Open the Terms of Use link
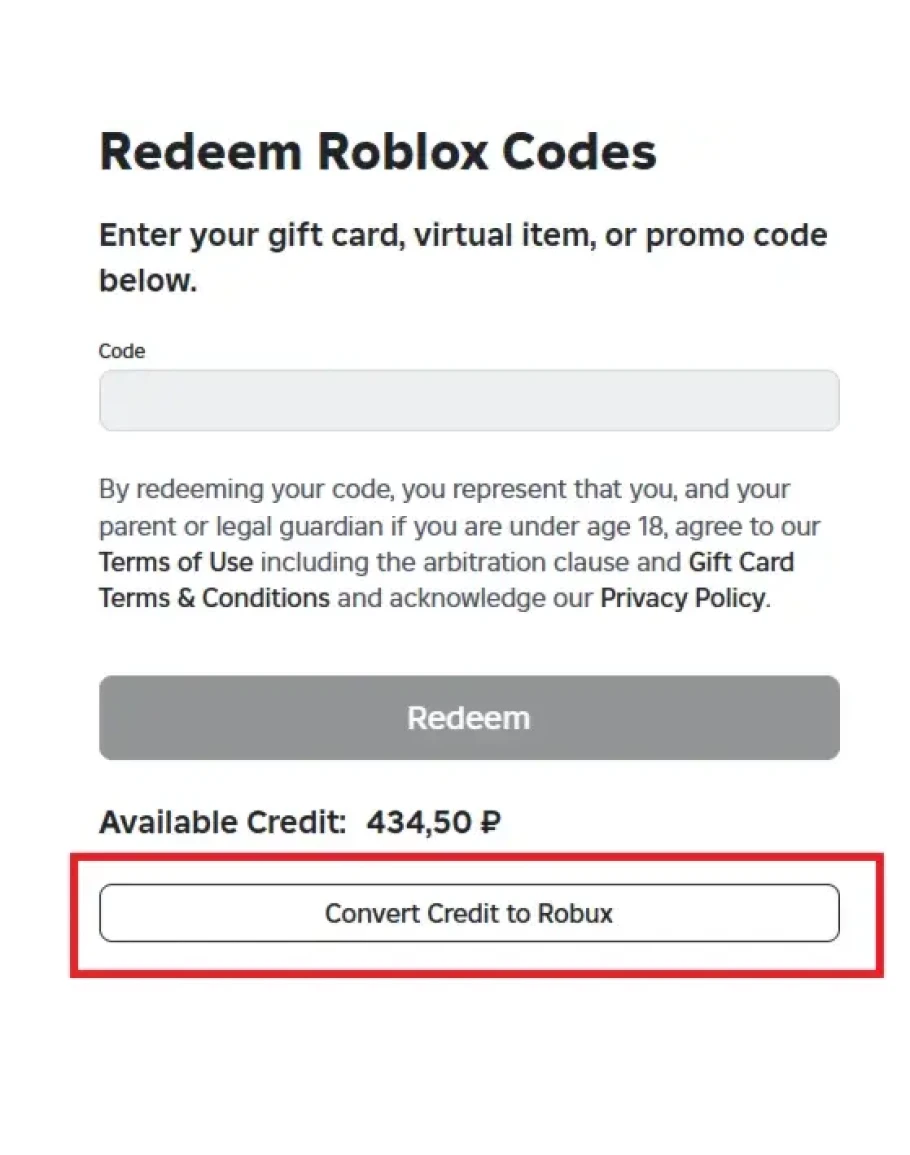 click(176, 562)
